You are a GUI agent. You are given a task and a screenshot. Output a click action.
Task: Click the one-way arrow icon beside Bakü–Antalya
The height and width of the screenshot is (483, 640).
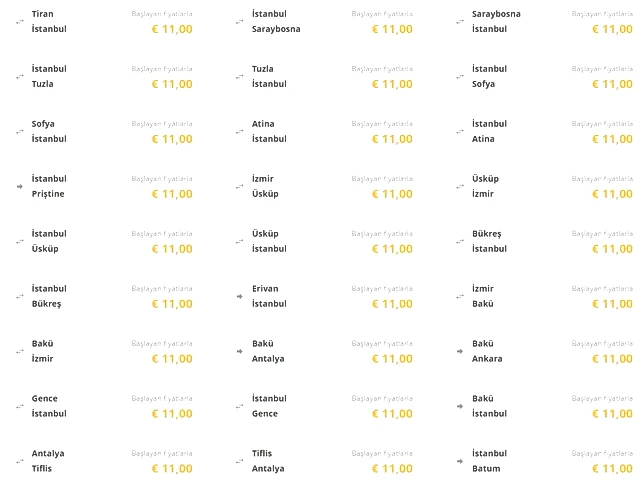(240, 351)
